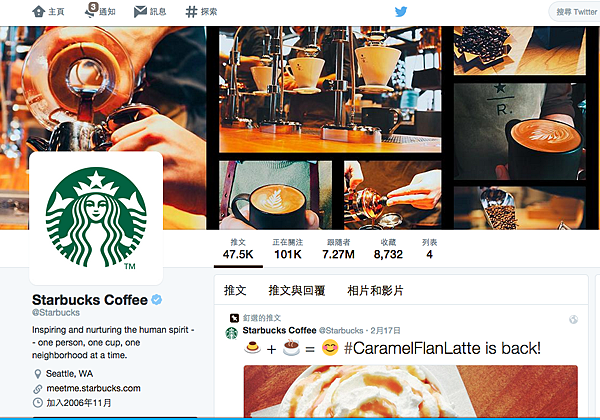Click the 搜尋 Twitter search field
600x420 pixels.
point(575,12)
